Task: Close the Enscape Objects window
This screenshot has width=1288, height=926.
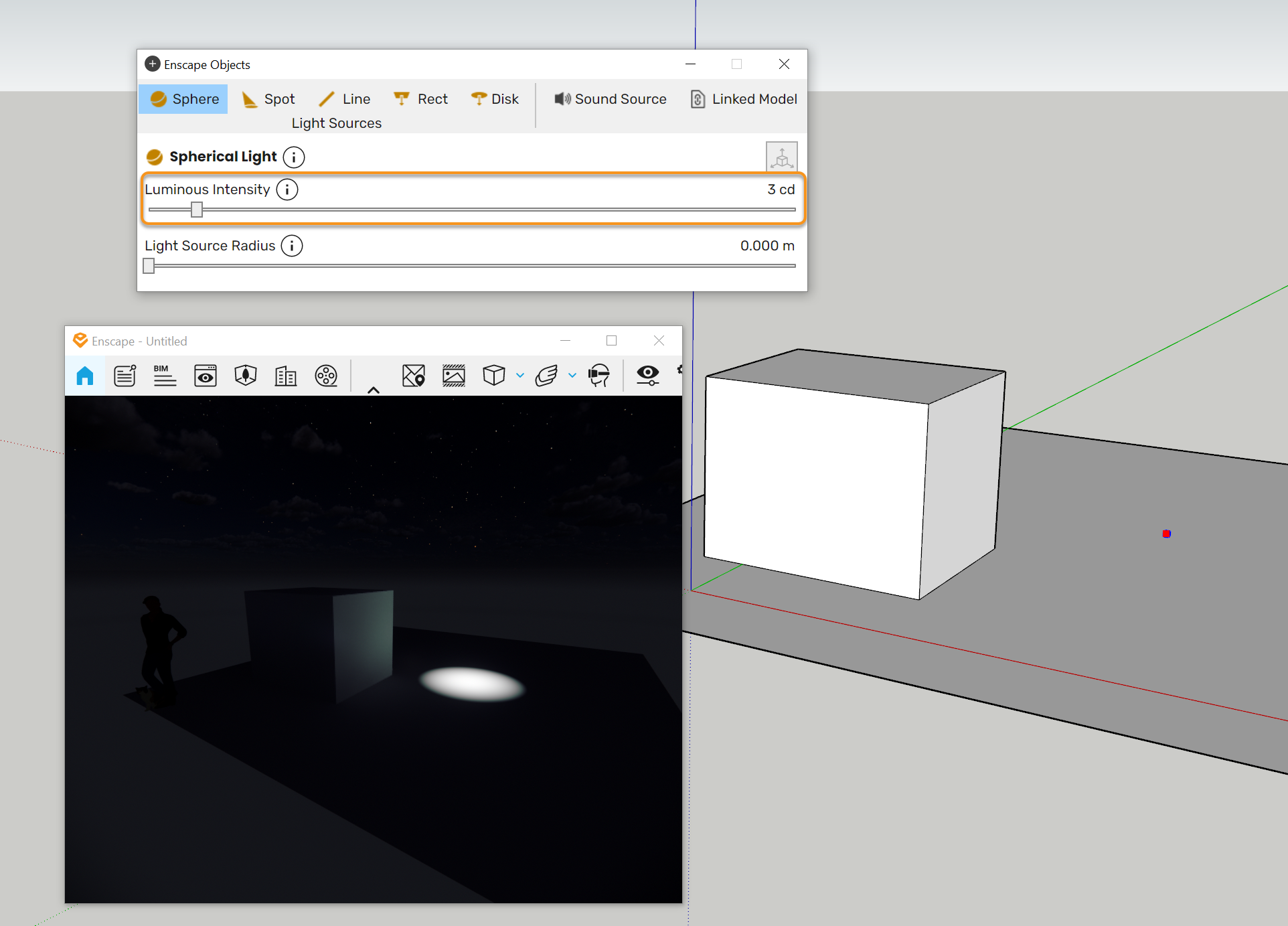Action: coord(784,64)
